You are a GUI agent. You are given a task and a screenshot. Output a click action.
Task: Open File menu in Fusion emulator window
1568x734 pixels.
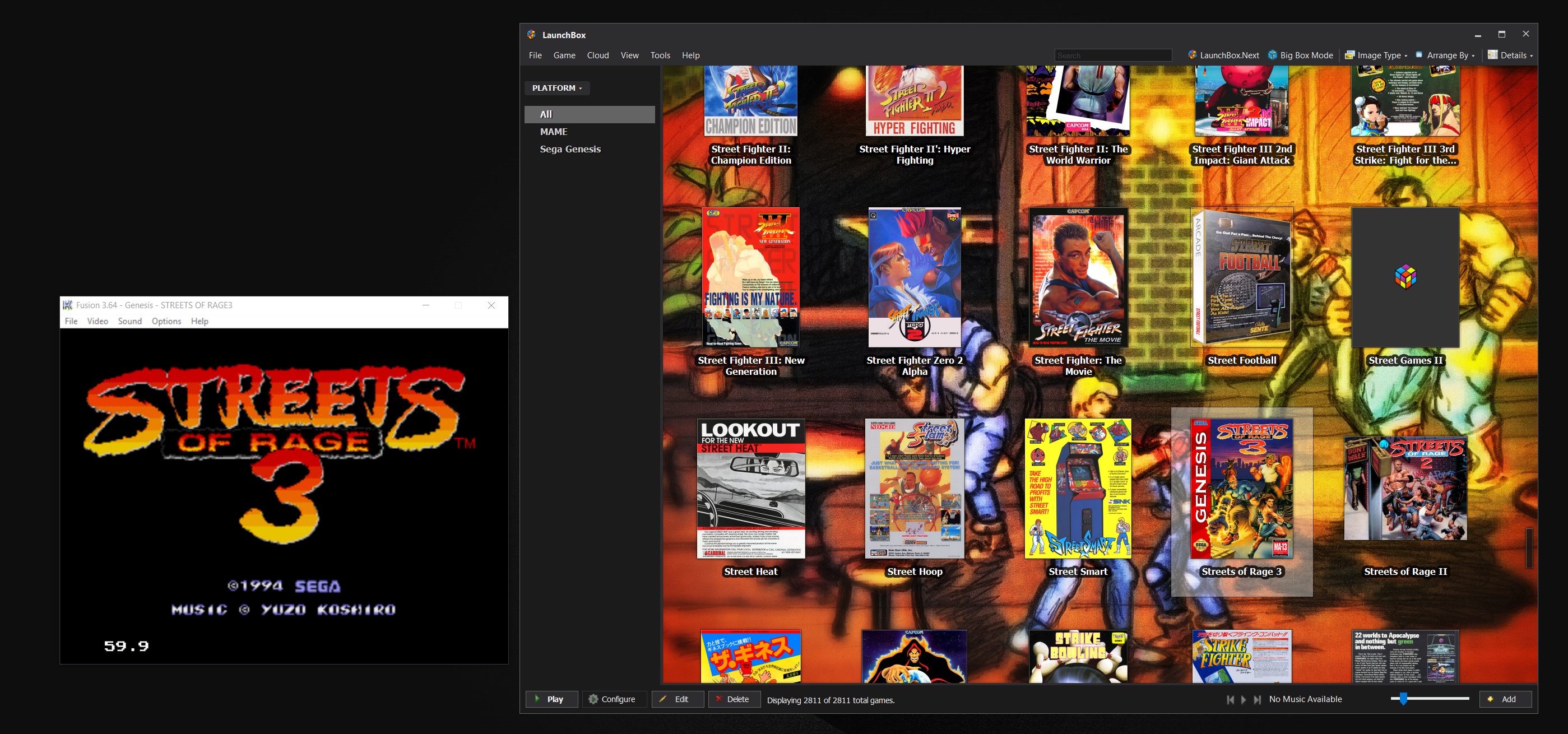coord(71,322)
